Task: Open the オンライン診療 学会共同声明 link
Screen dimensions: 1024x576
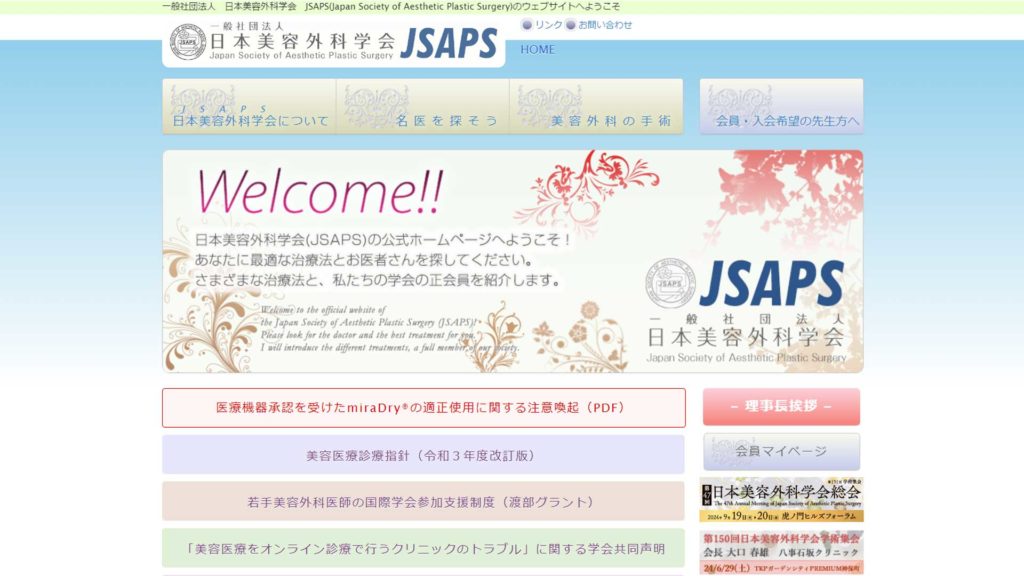Action: pyautogui.click(x=424, y=549)
